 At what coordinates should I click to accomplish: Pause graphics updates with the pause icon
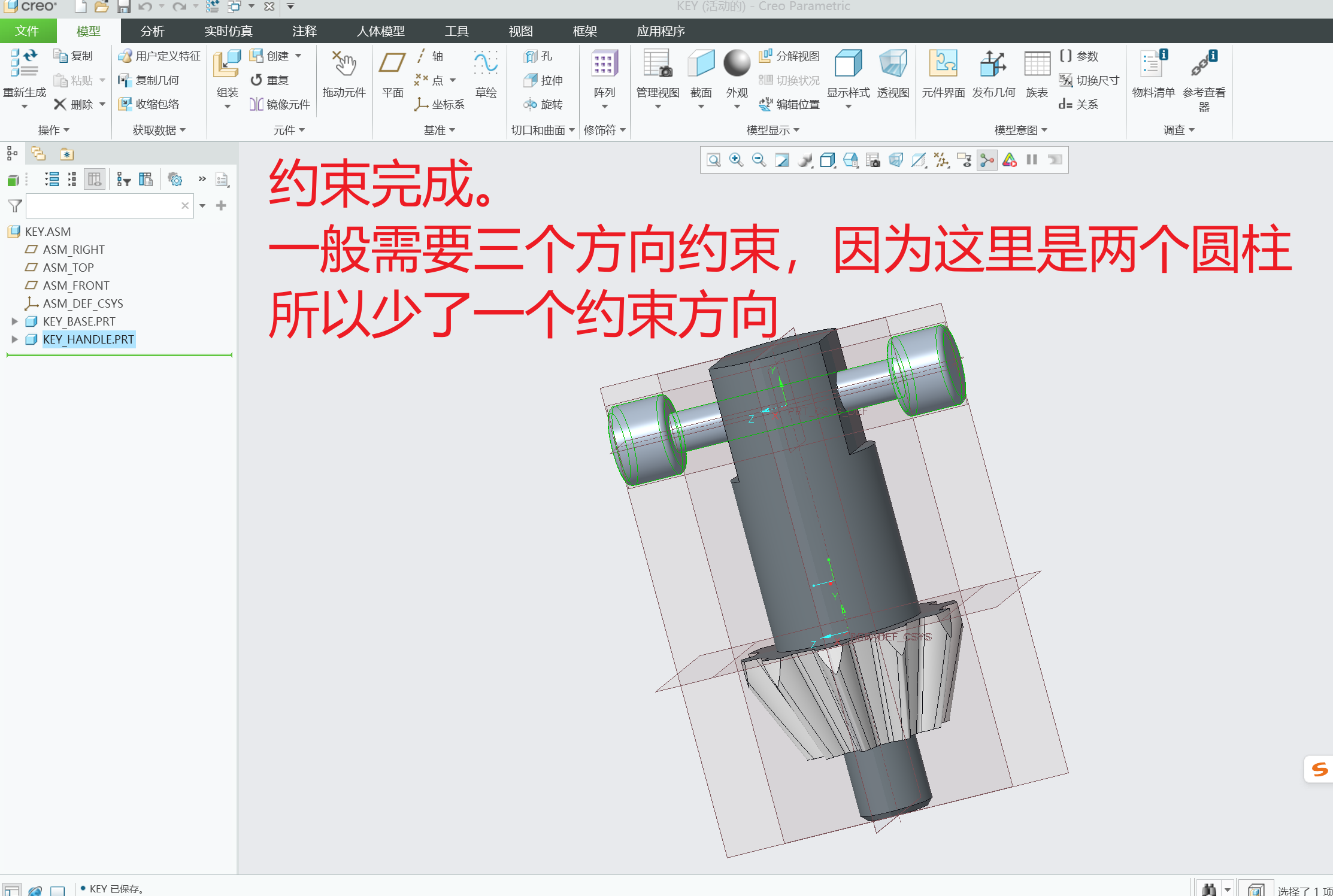coord(1031,160)
